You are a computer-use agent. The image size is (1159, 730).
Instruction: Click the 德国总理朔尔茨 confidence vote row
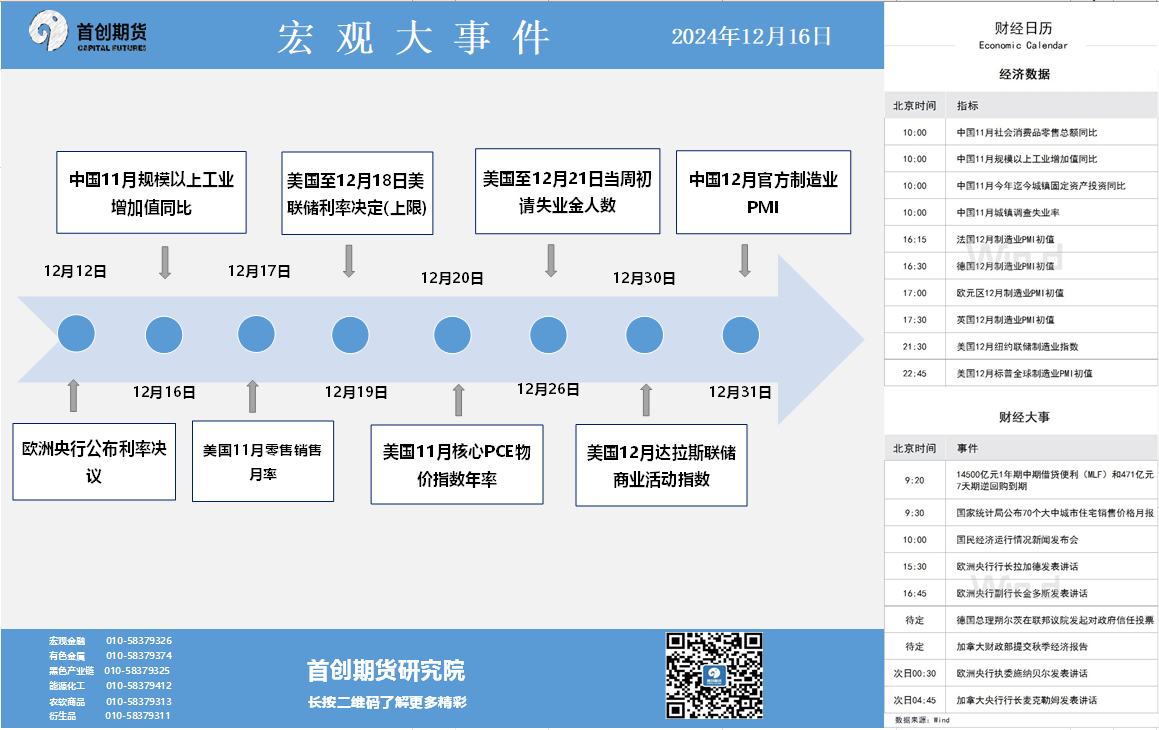(x=1021, y=620)
